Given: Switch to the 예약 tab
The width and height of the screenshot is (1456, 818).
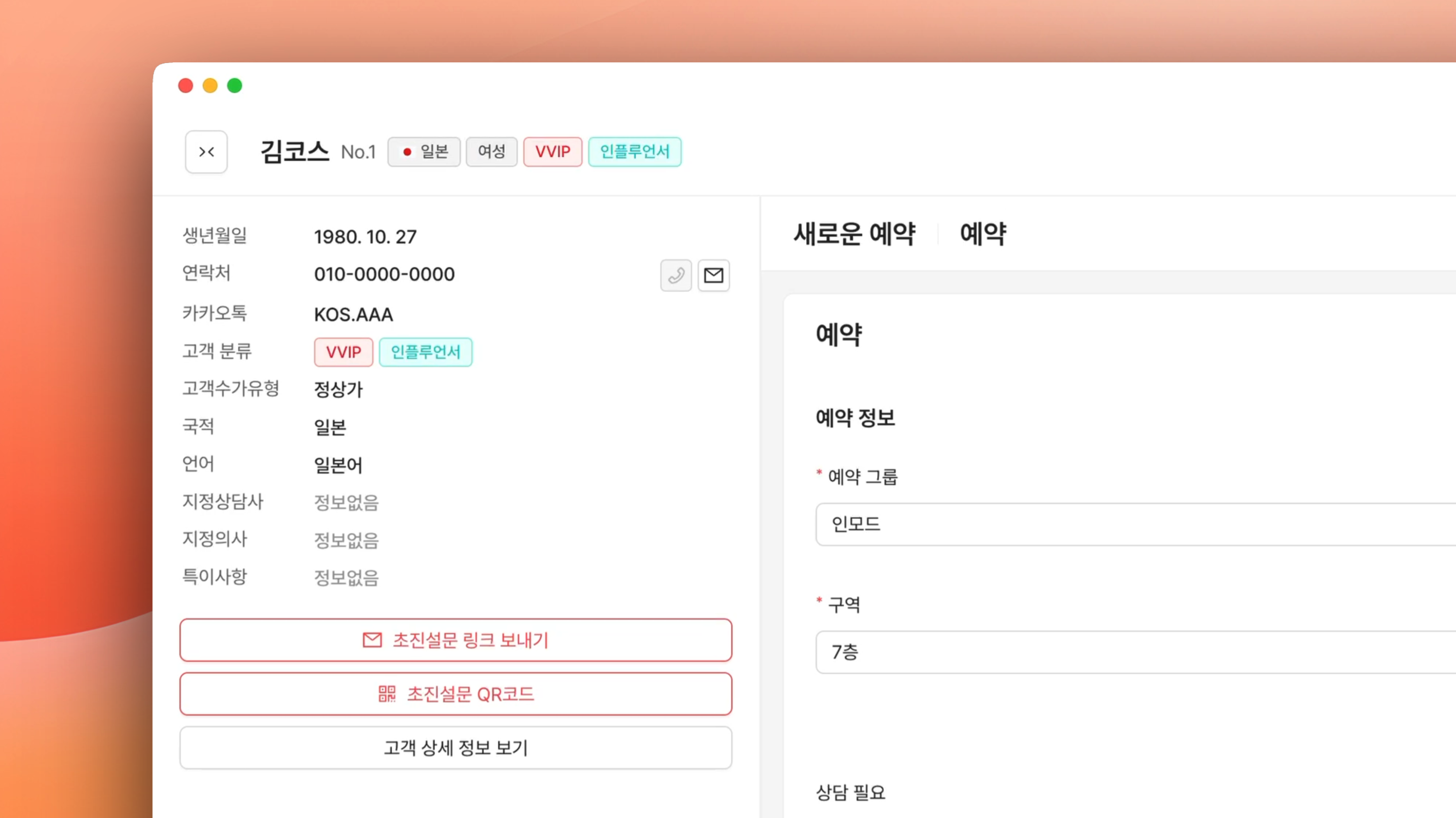Looking at the screenshot, I should 983,234.
